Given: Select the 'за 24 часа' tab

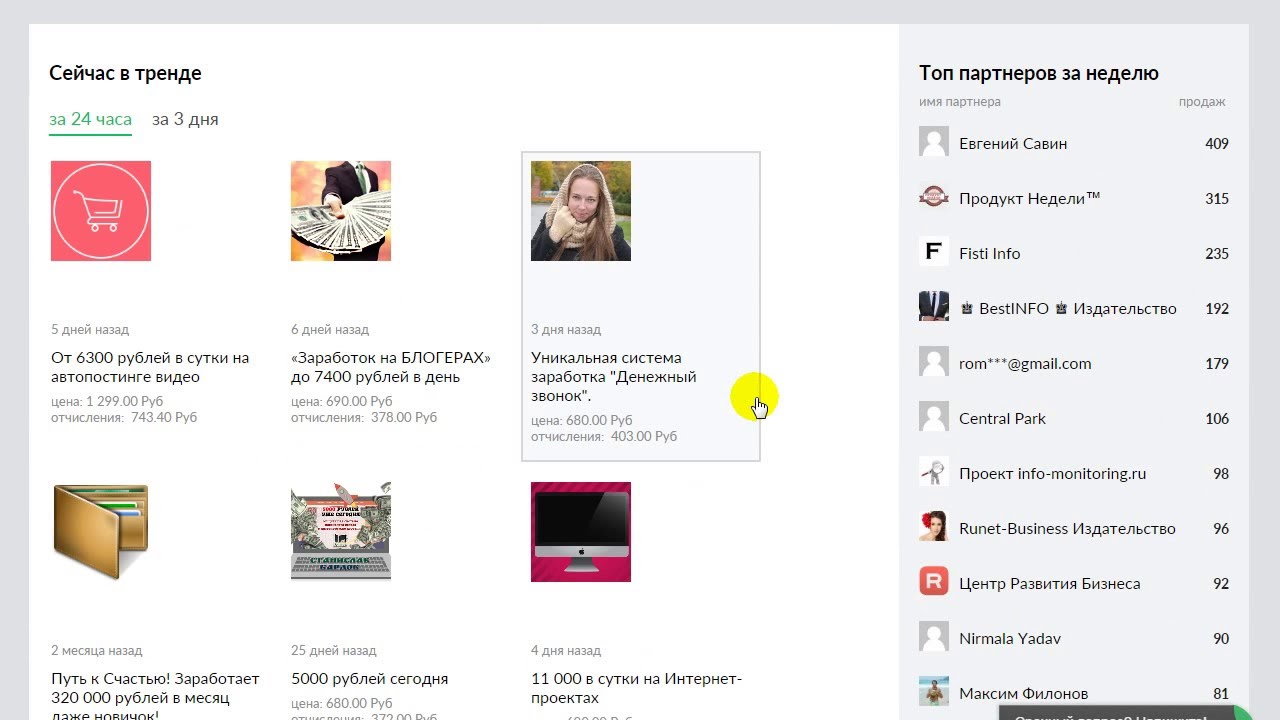Looking at the screenshot, I should (x=90, y=119).
